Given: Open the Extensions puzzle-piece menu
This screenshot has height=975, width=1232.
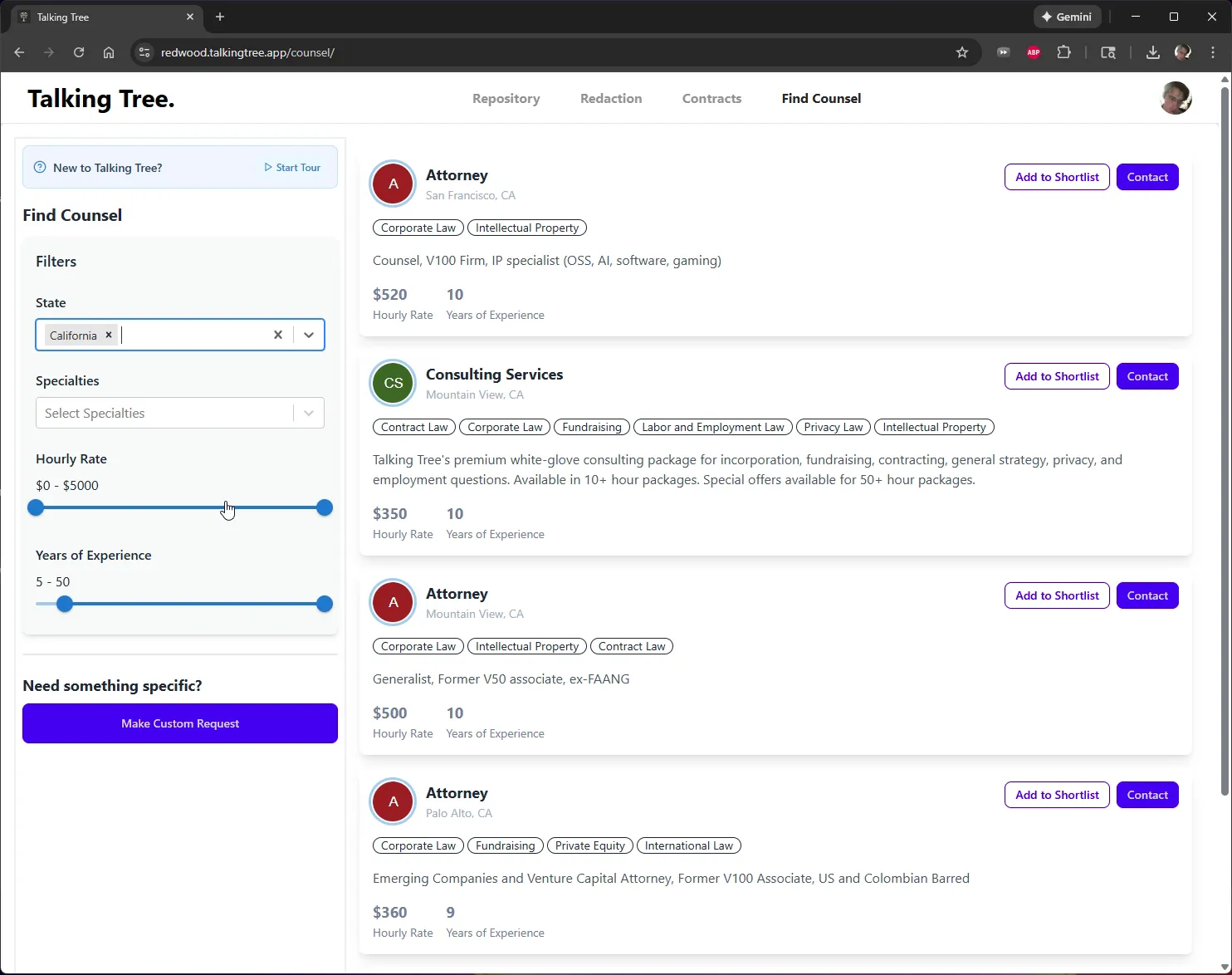Looking at the screenshot, I should [x=1063, y=52].
